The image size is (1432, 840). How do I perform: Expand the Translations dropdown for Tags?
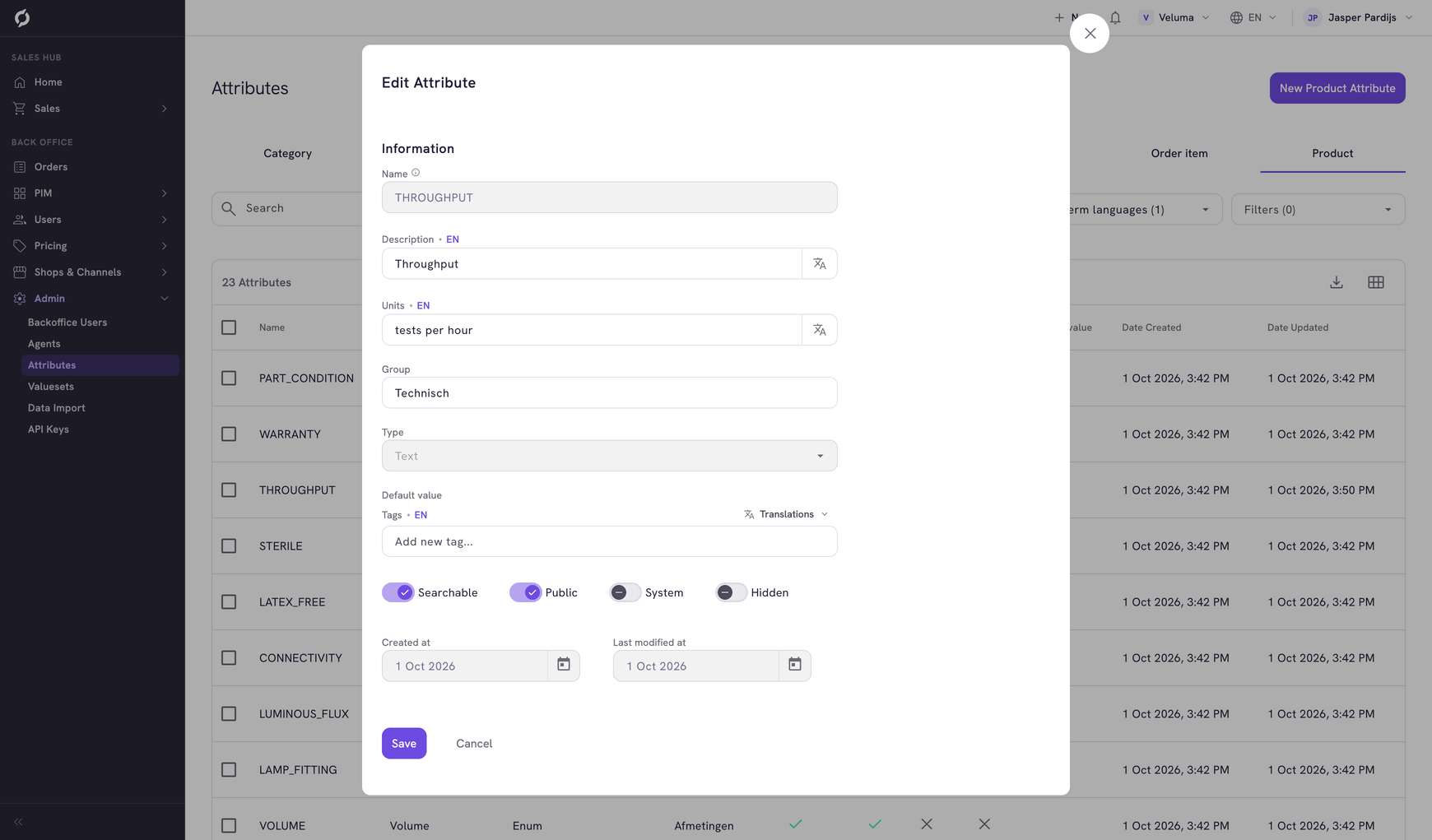pyautogui.click(x=786, y=514)
